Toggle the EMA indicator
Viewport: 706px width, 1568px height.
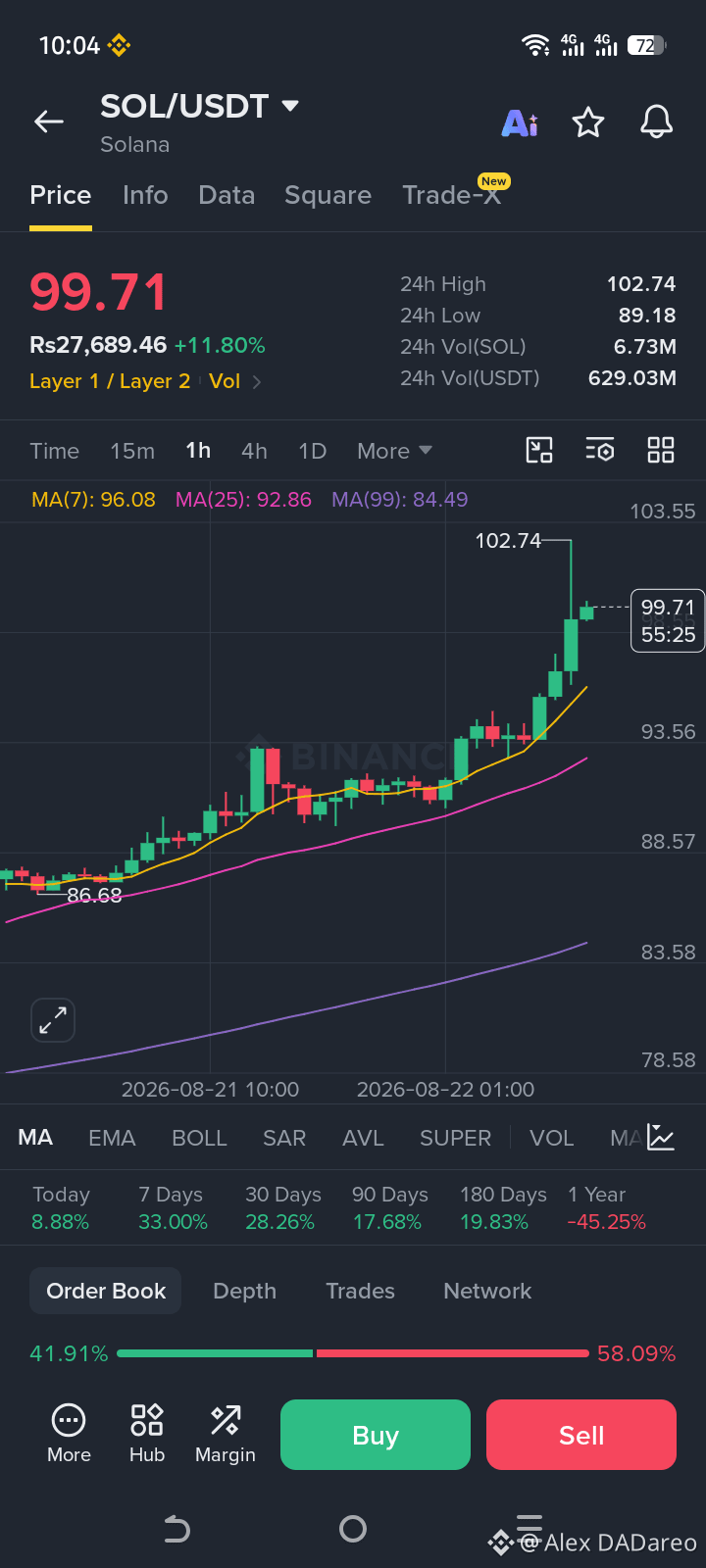click(x=112, y=1138)
